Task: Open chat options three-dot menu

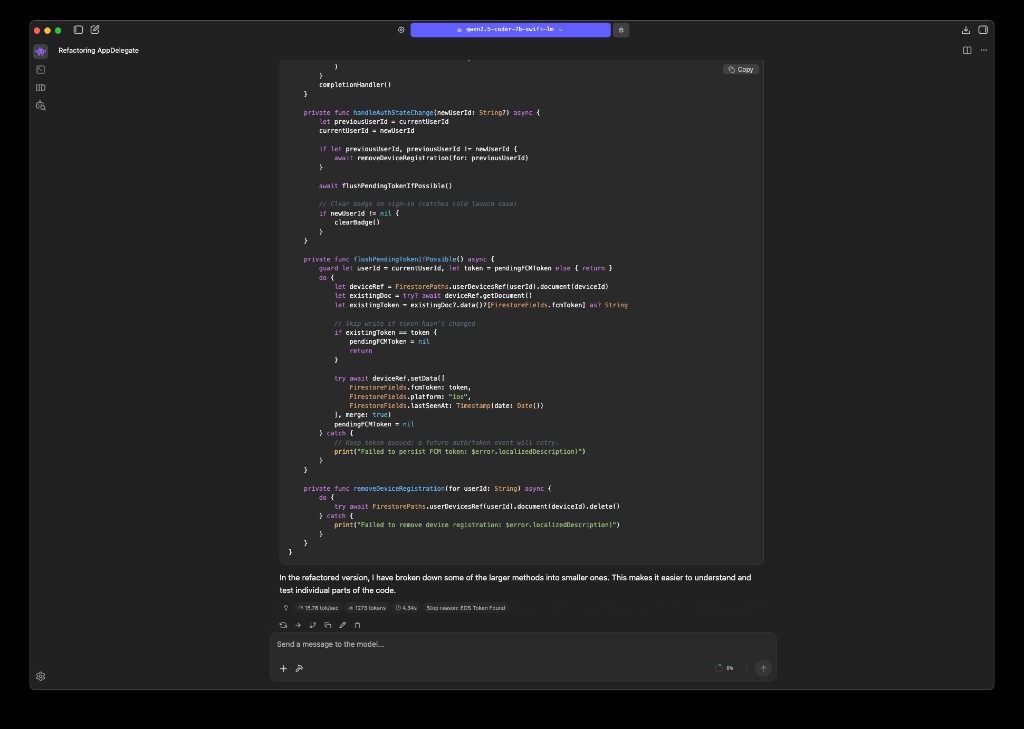Action: pos(984,50)
